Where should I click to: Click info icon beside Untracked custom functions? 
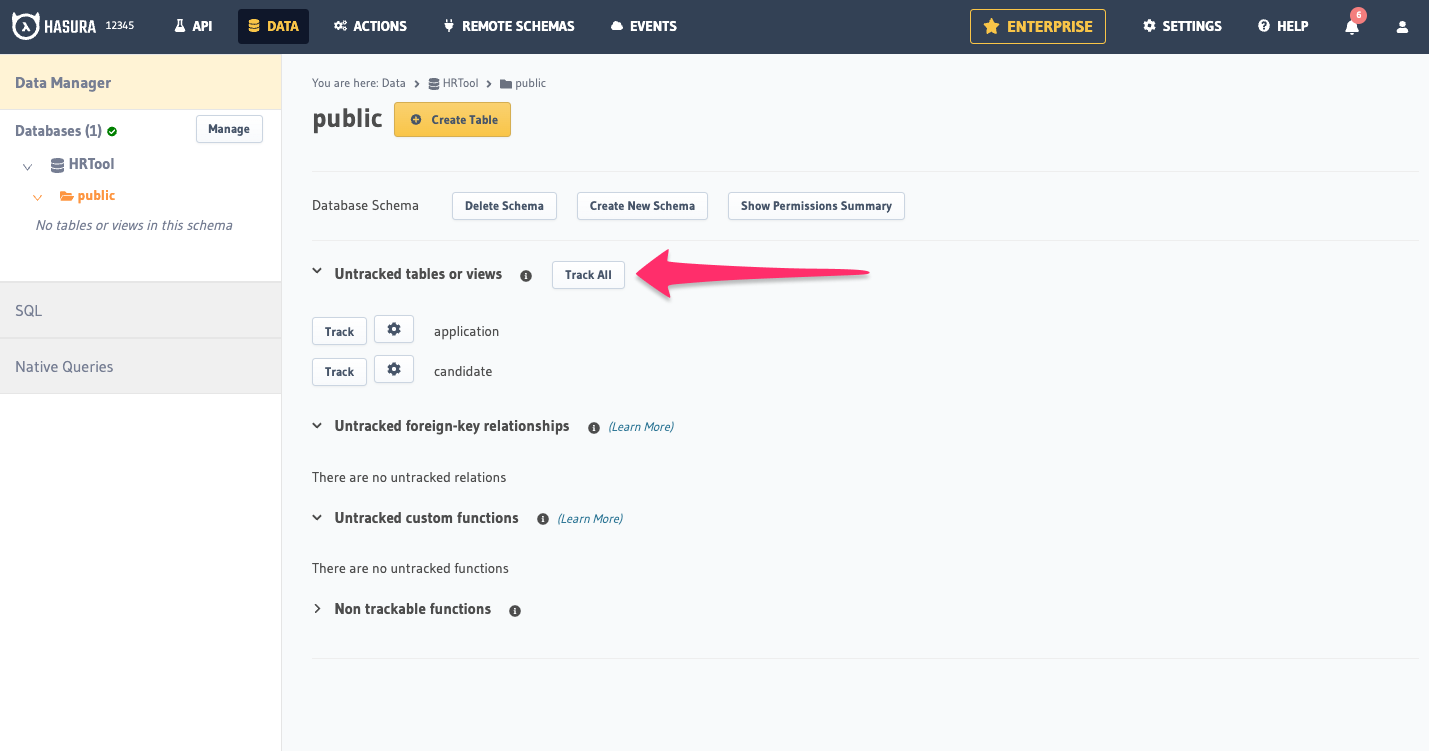click(543, 519)
